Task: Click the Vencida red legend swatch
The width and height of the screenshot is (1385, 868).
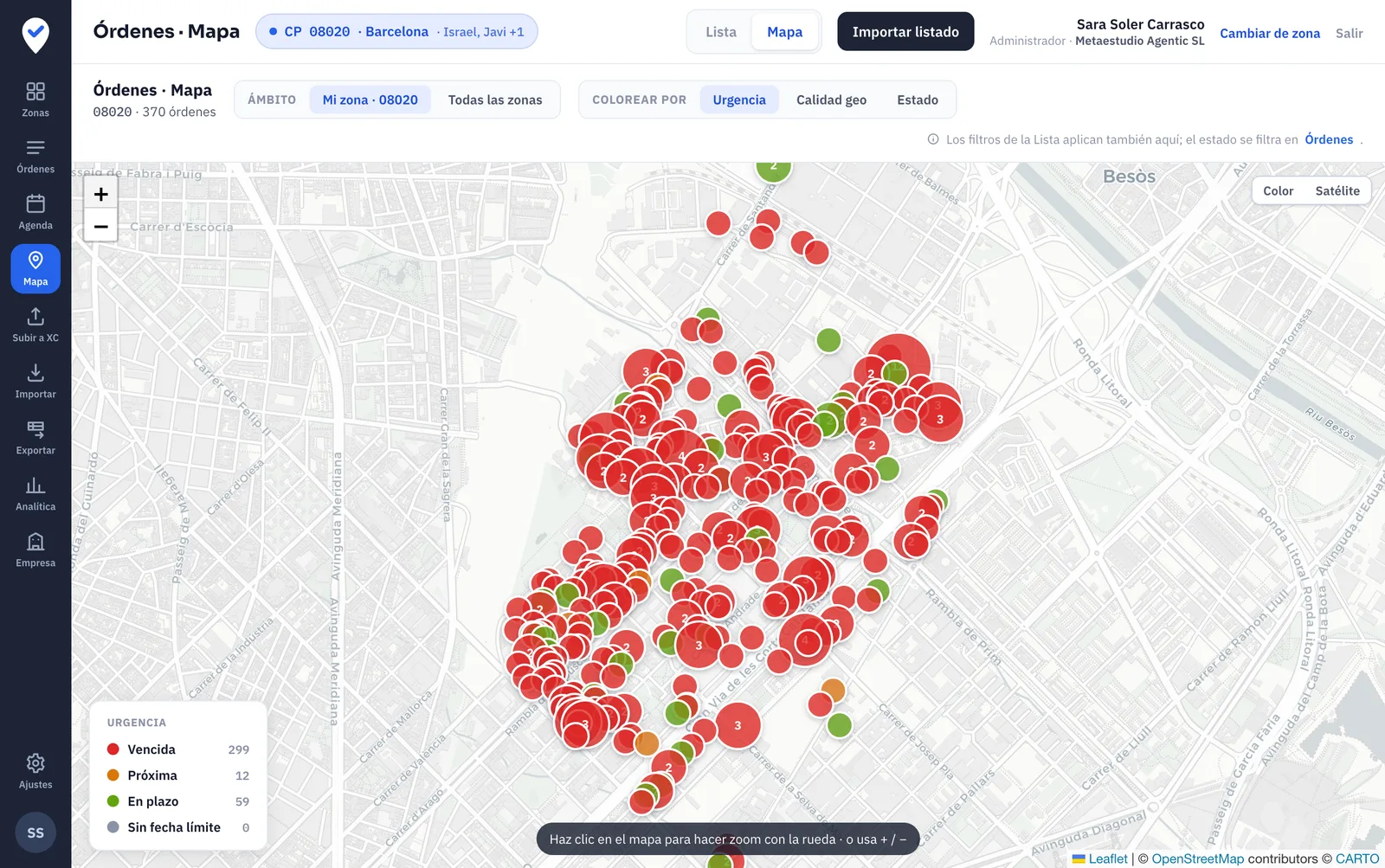Action: (113, 749)
